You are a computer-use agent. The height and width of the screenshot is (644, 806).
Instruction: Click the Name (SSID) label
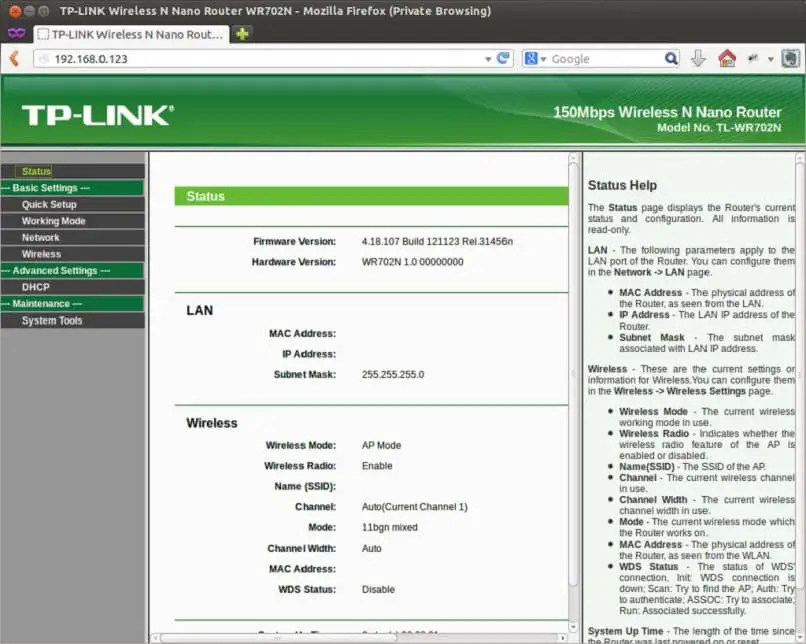[x=305, y=486]
